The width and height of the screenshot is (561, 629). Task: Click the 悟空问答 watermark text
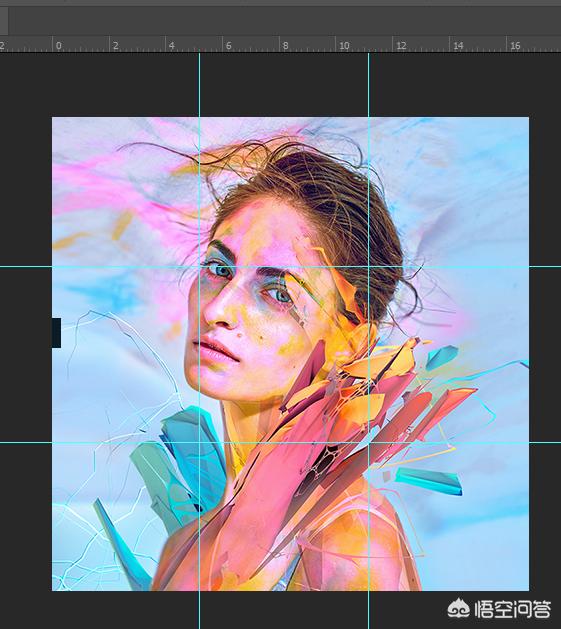click(x=513, y=609)
